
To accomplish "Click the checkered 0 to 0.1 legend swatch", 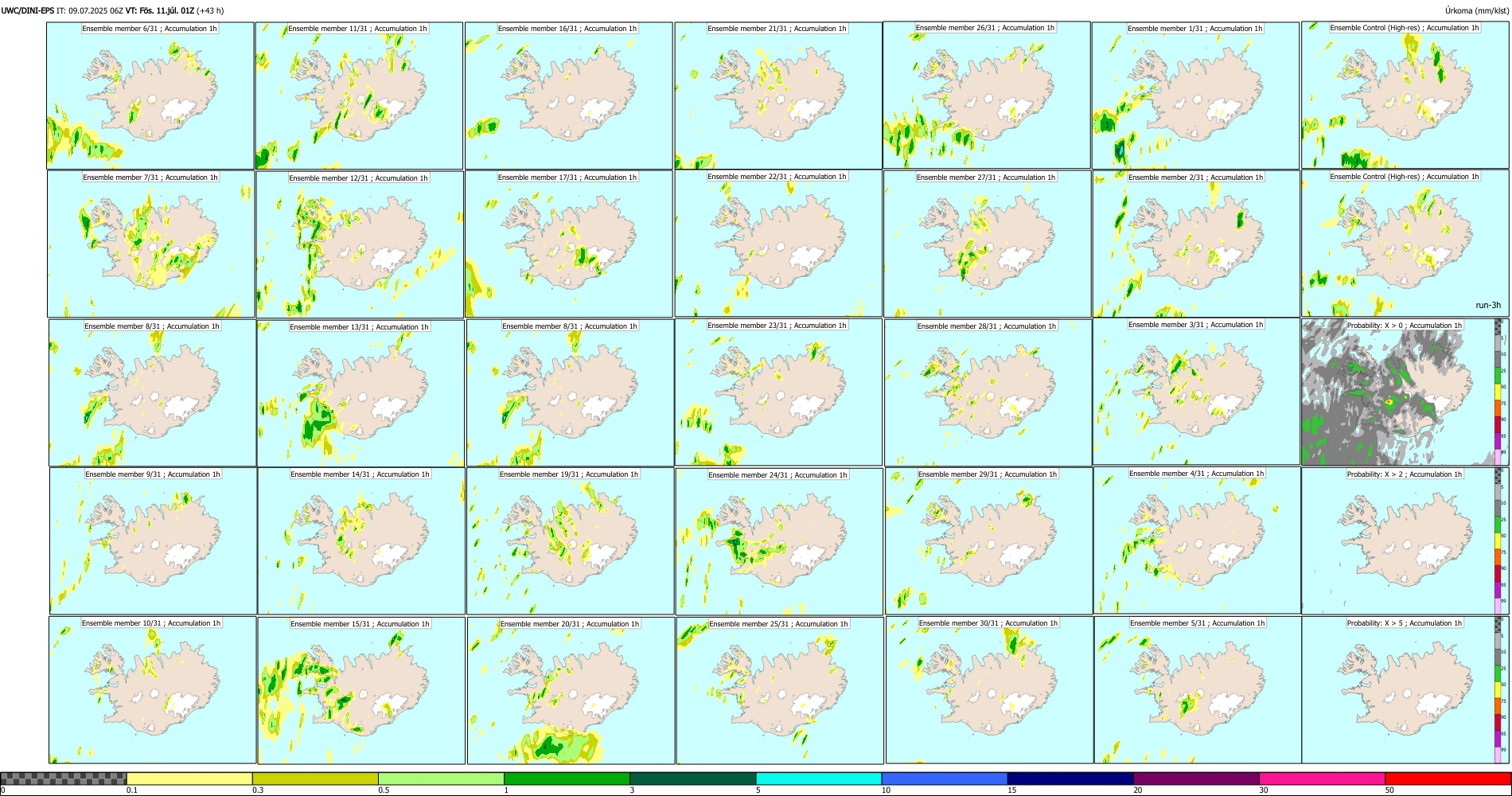I will click(64, 778).
